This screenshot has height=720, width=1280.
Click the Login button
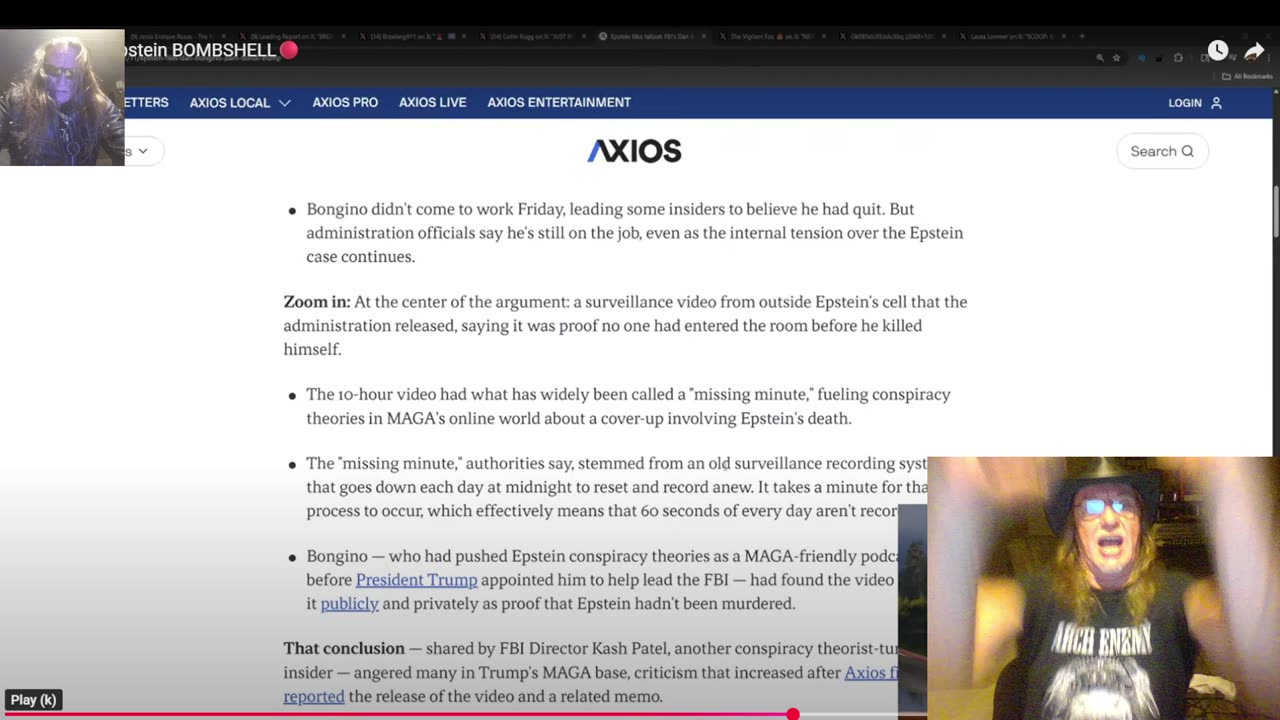(1195, 103)
